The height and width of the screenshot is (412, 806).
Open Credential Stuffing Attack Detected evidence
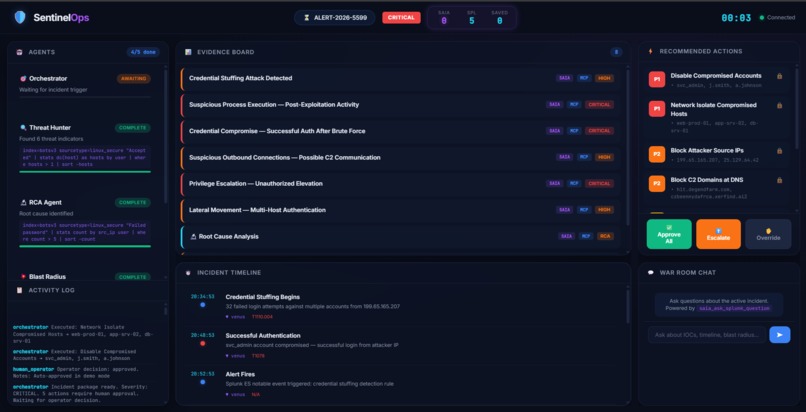pos(401,78)
